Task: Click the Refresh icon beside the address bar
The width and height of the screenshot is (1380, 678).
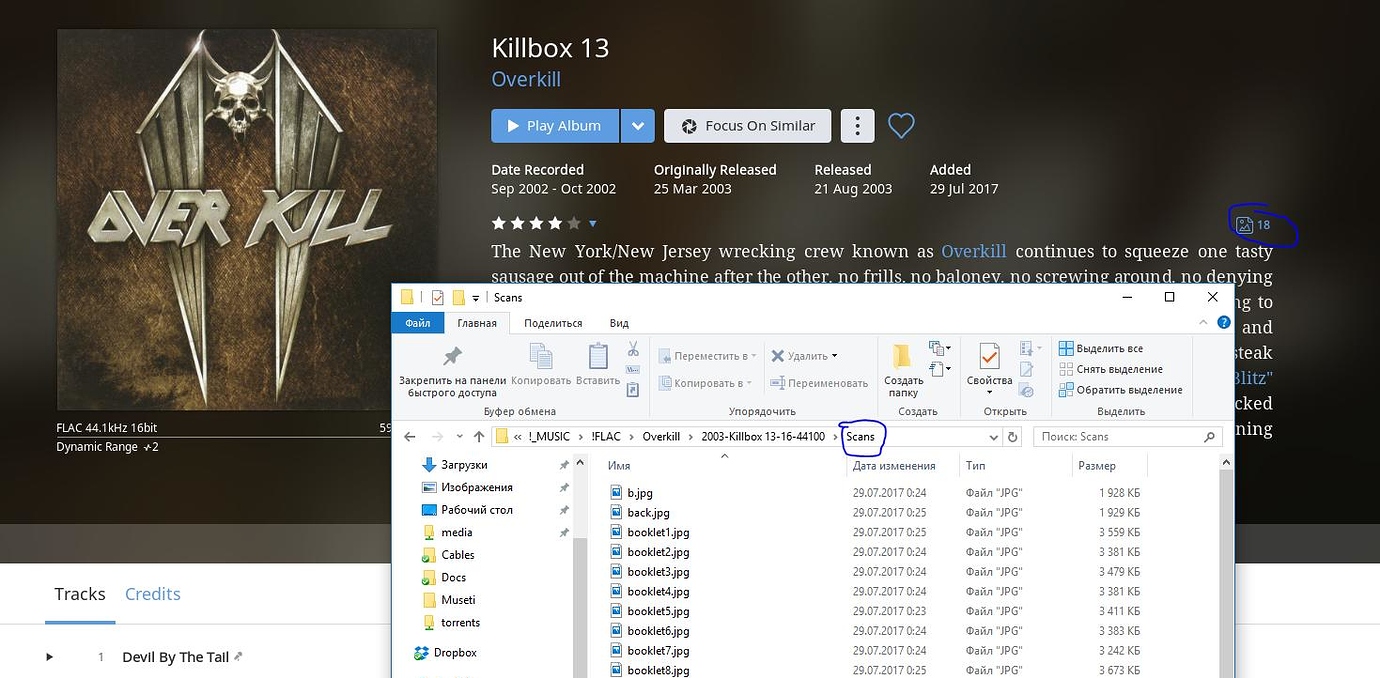Action: (1013, 437)
